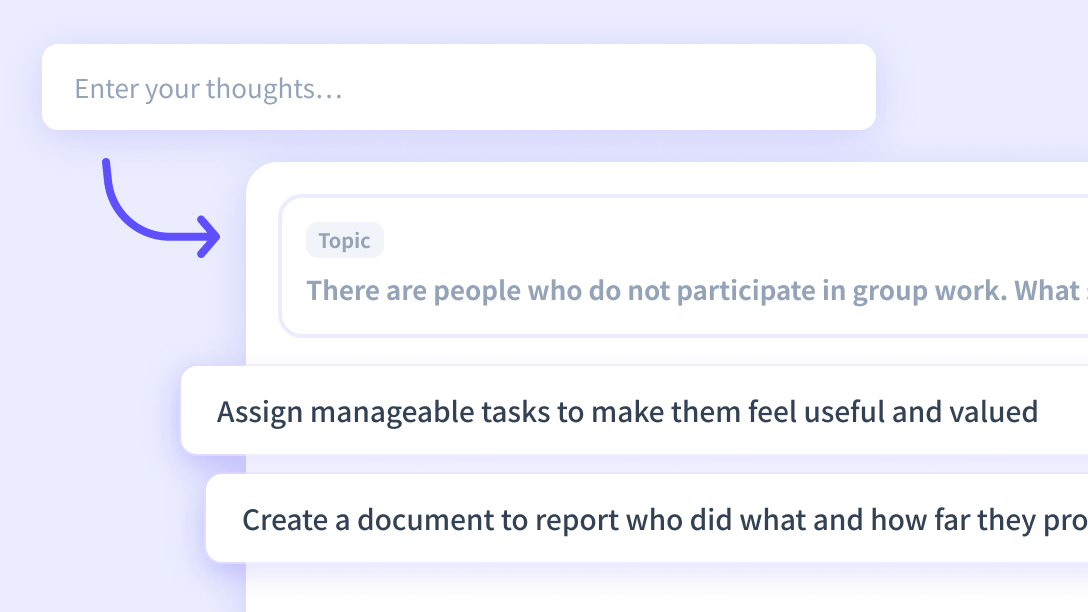1088x612 pixels.
Task: Click the white panel area below the cards
Action: [x=660, y=590]
